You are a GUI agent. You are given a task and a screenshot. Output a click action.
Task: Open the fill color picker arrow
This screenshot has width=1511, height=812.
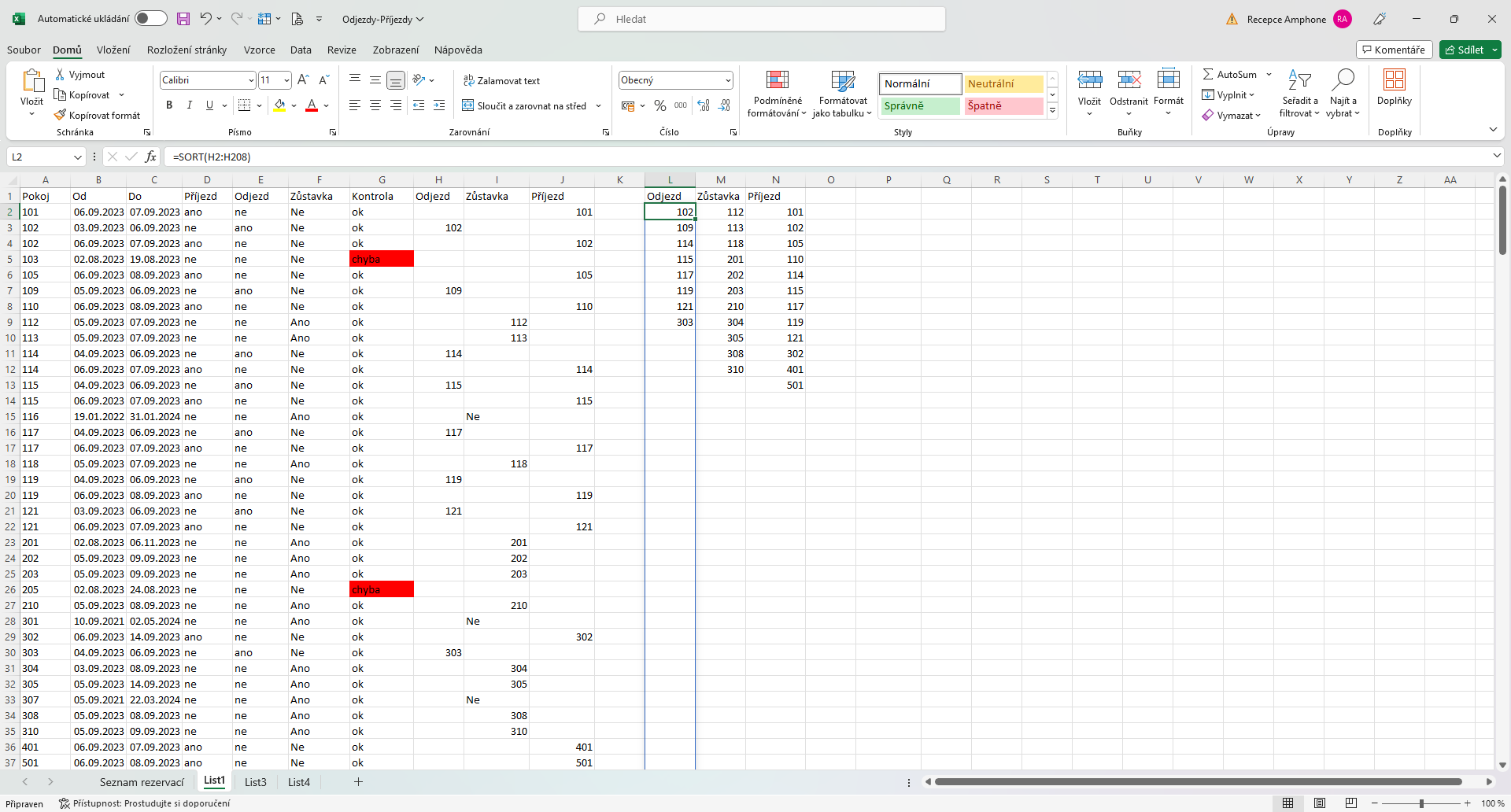tap(294, 105)
